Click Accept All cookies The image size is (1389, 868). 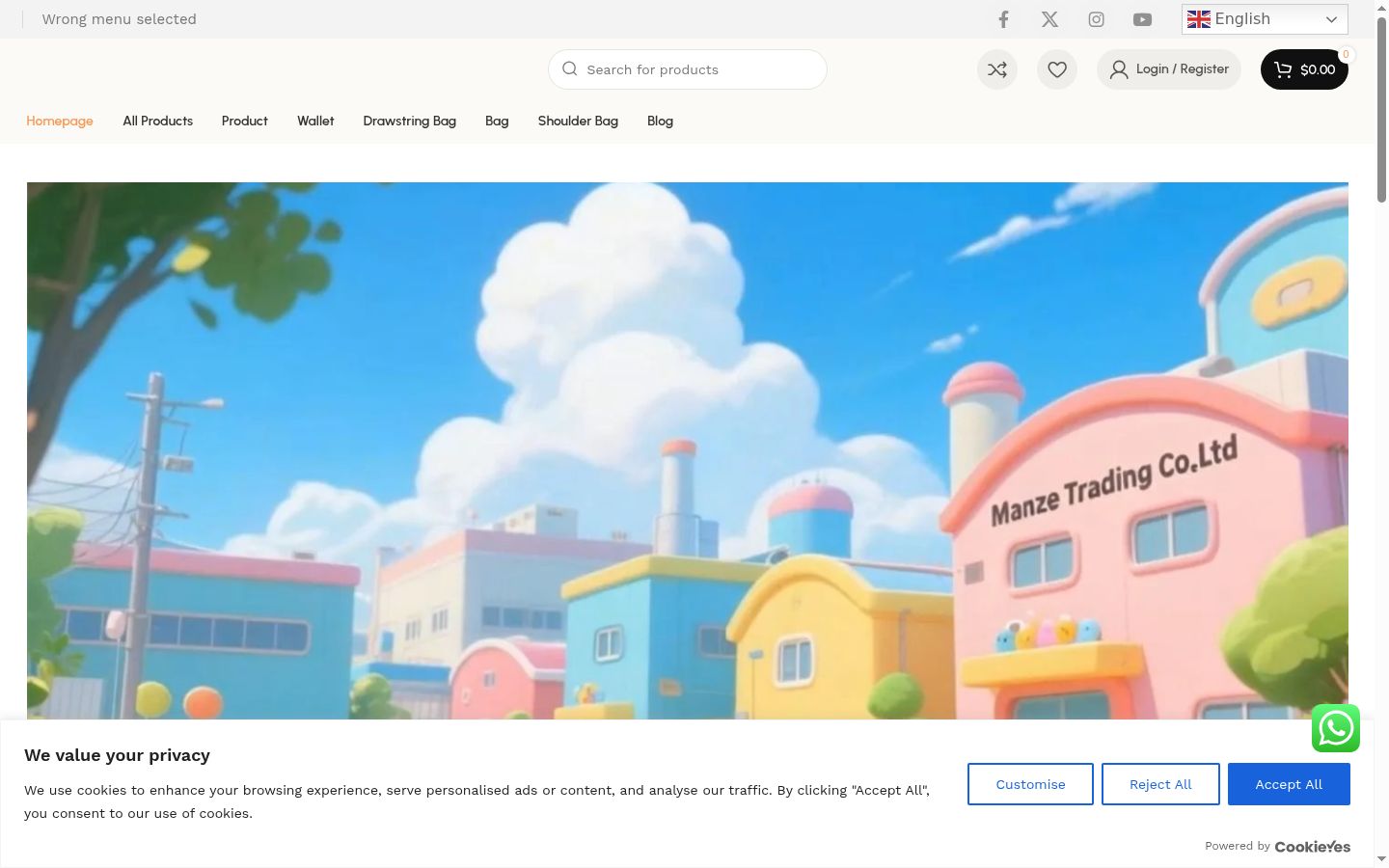click(1289, 784)
